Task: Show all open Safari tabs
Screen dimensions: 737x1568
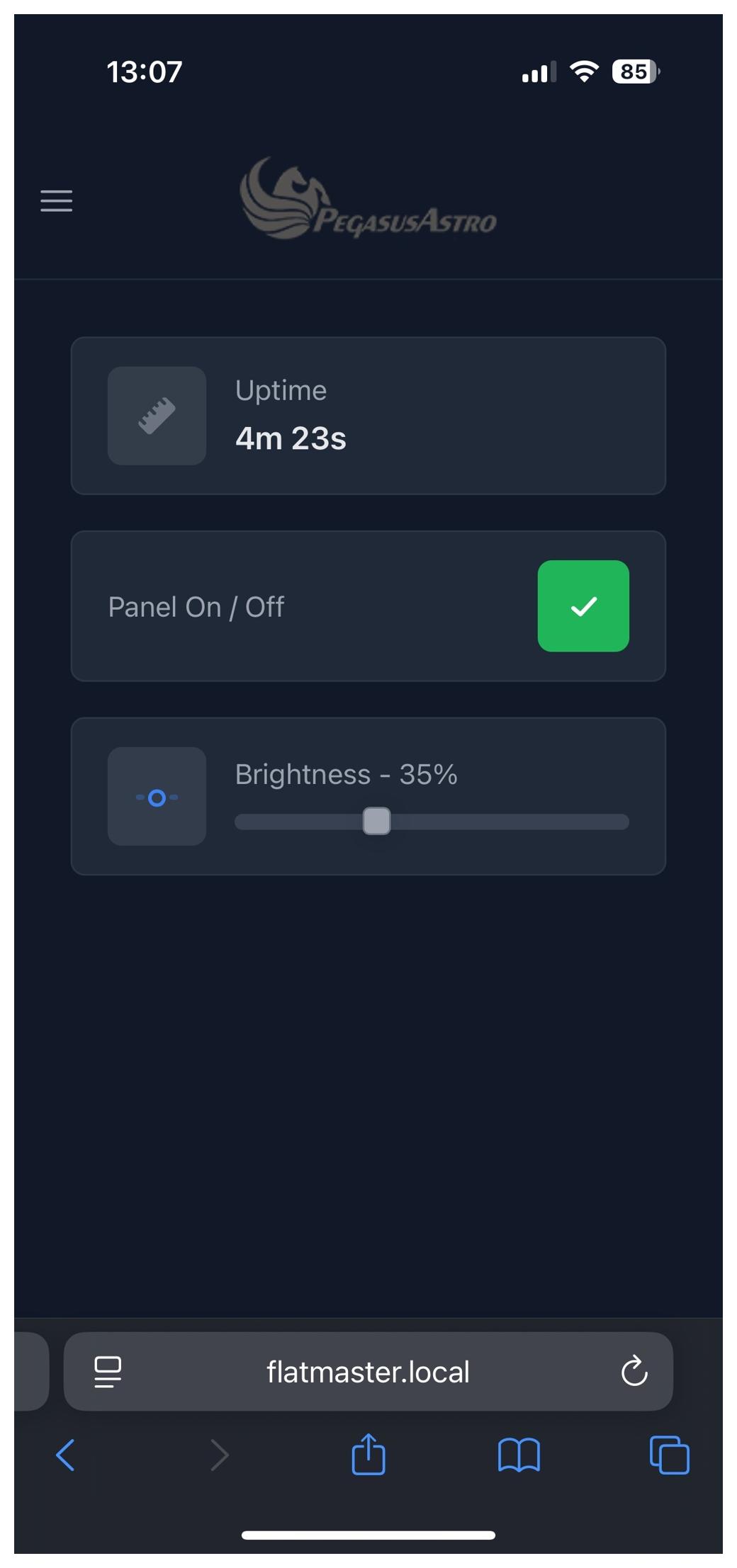Action: click(670, 1455)
